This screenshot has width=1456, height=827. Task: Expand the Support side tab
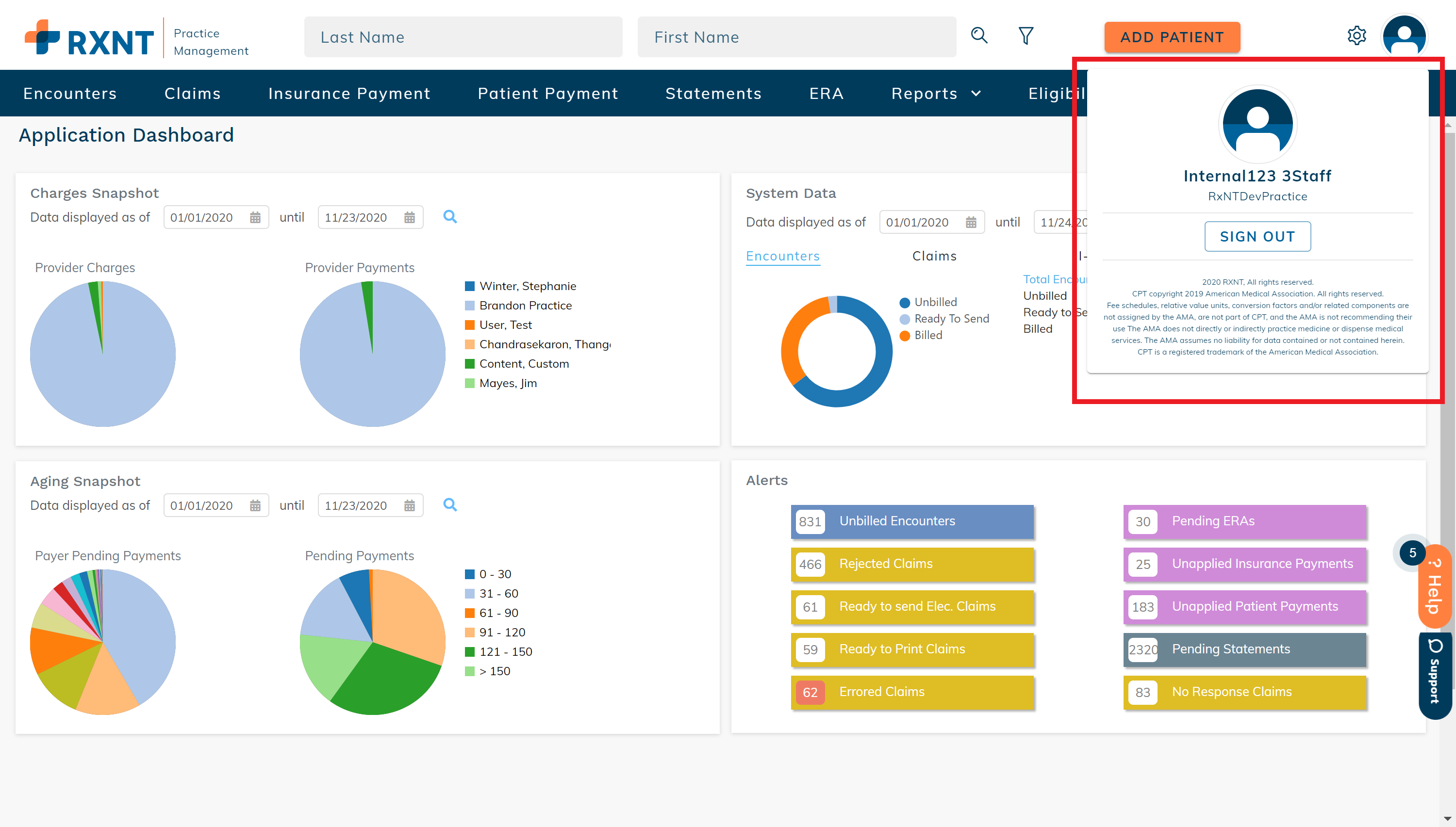tap(1435, 676)
